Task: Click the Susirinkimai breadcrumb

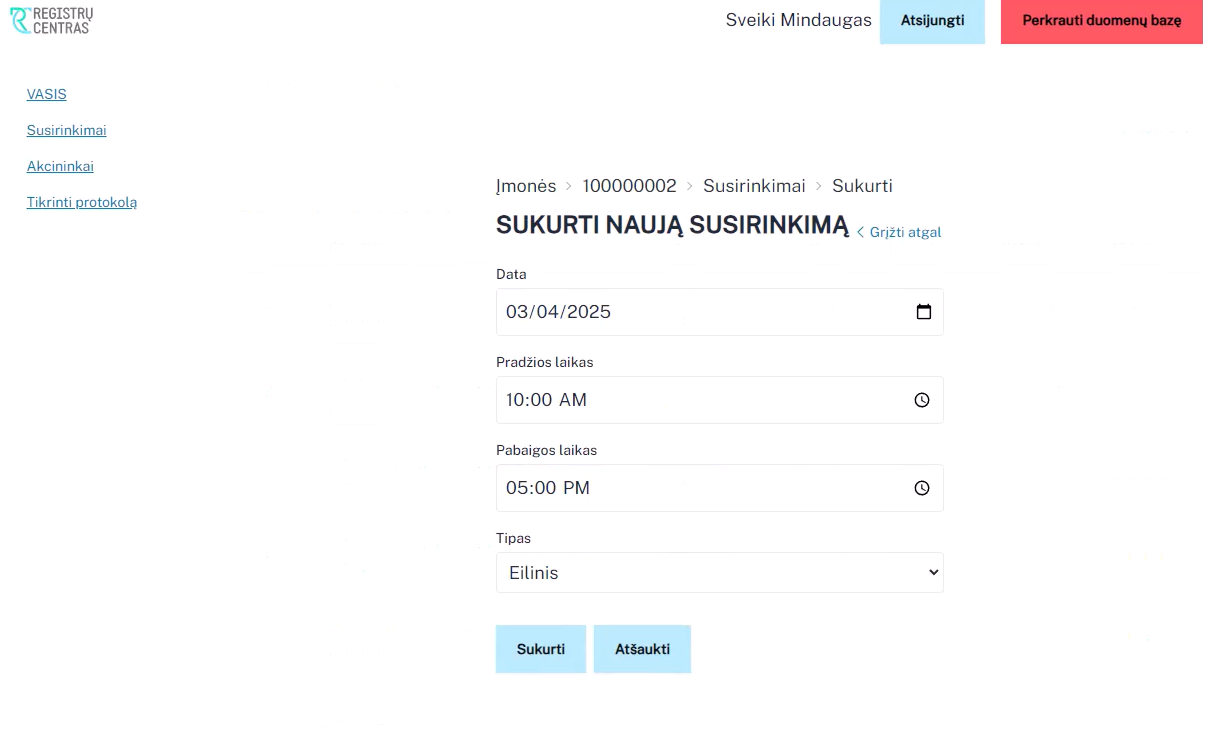Action: [754, 186]
